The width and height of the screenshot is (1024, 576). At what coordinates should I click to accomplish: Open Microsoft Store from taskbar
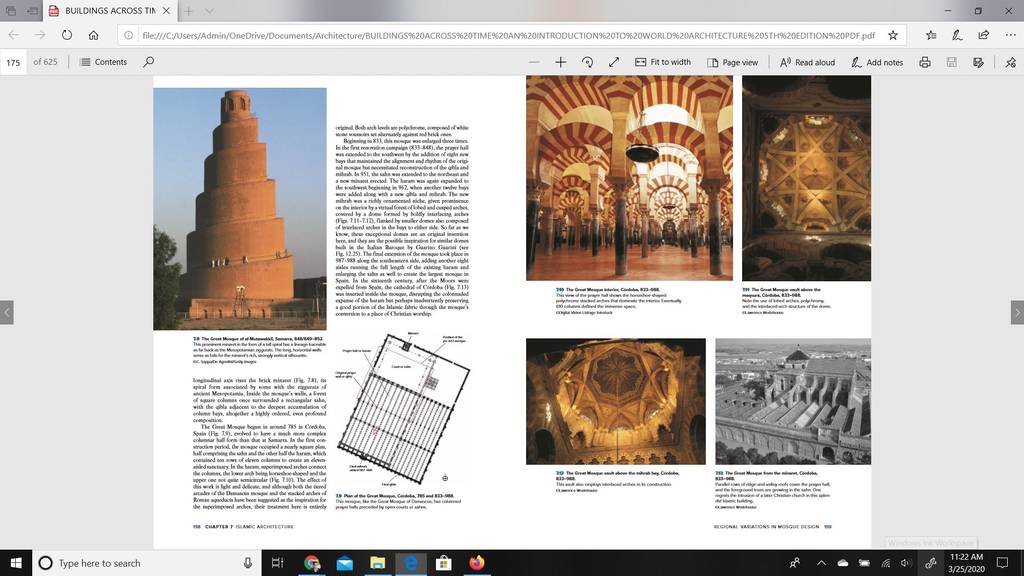[443, 563]
